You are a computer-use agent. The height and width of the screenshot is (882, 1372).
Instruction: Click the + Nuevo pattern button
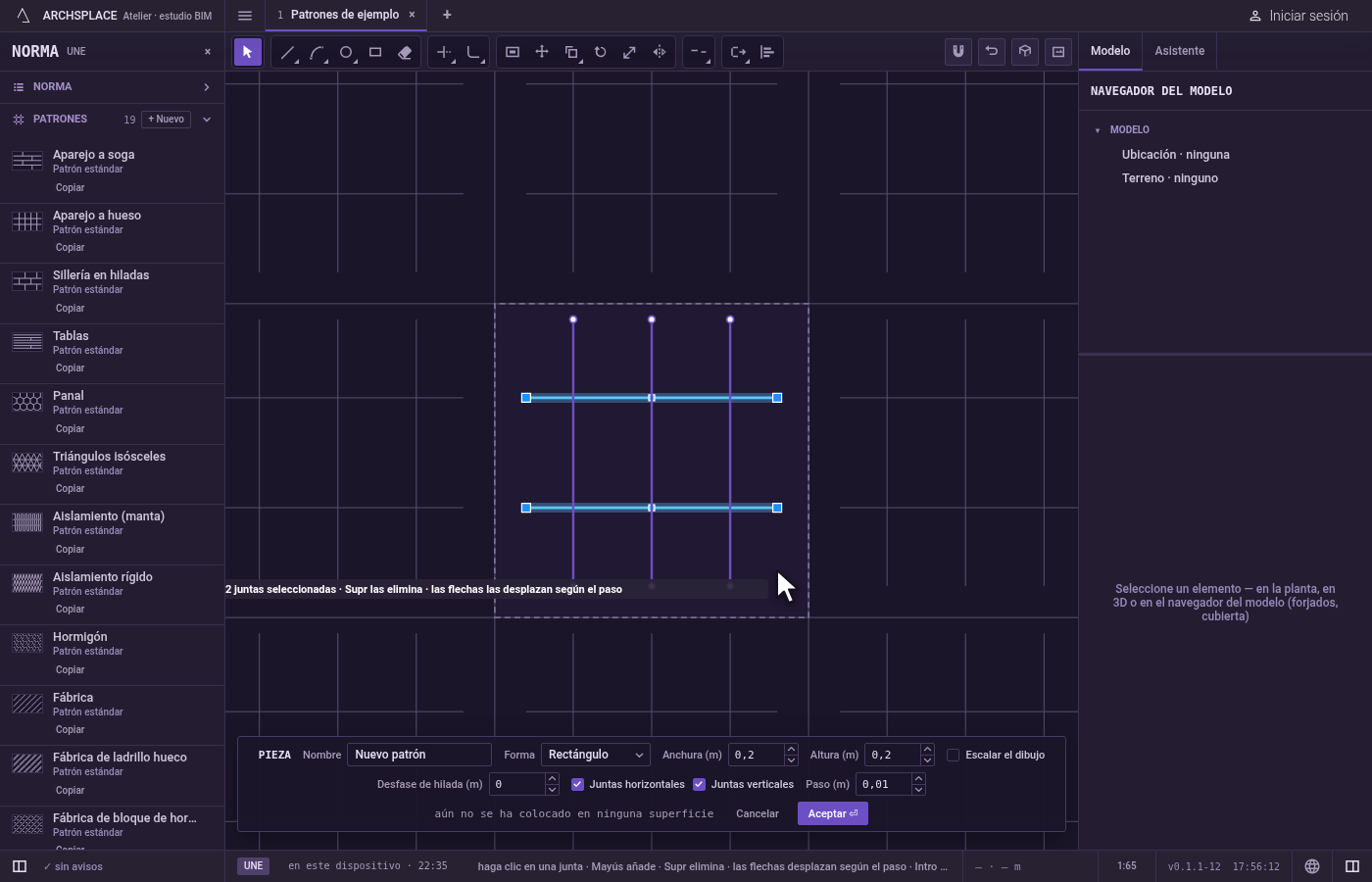point(167,120)
